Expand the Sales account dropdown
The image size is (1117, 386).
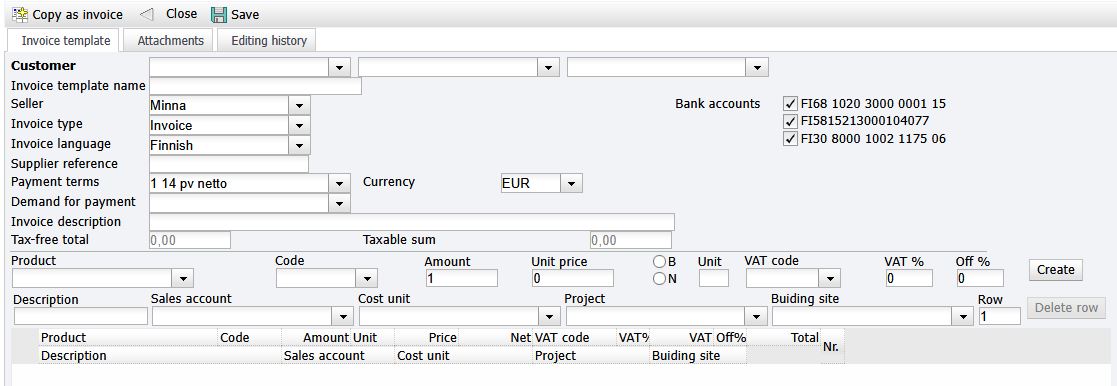[x=343, y=316]
